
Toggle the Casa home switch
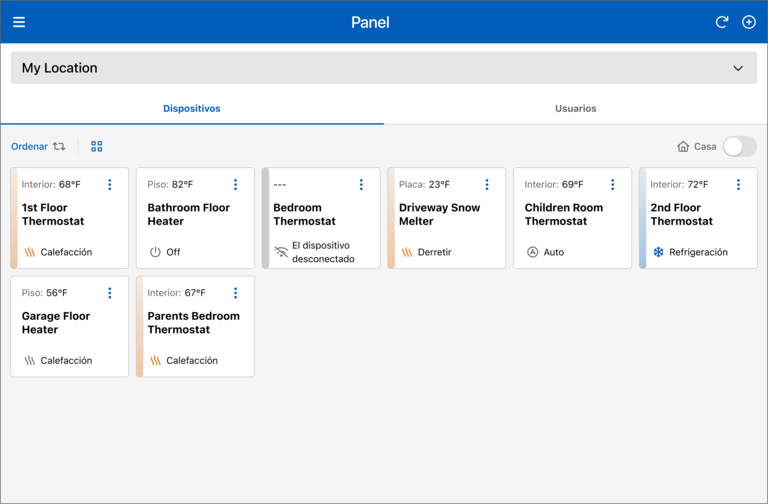(x=739, y=146)
